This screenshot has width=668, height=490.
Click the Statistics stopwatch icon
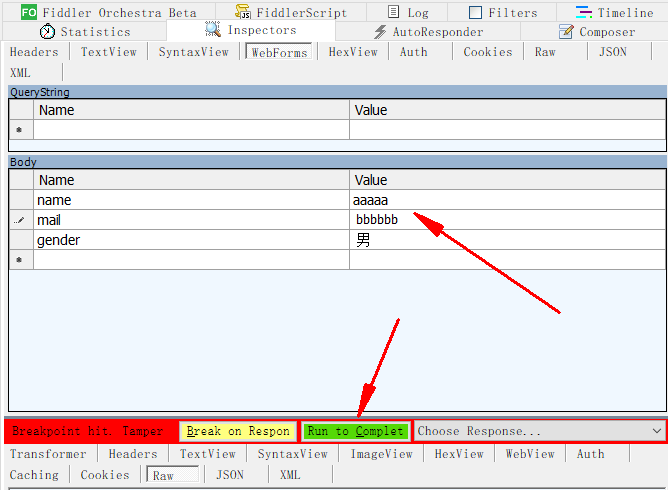coord(47,32)
